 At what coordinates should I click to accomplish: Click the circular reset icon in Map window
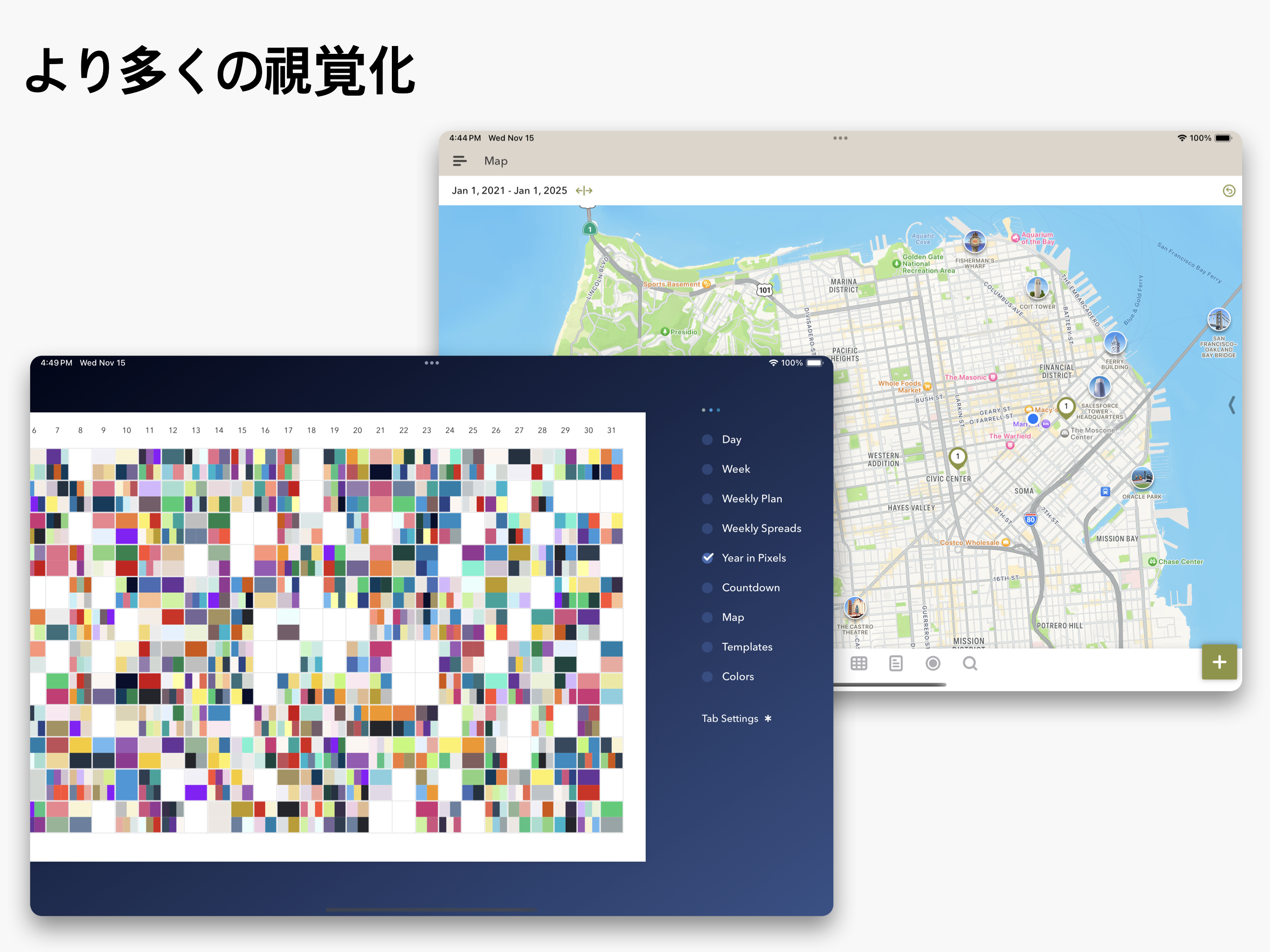1229,191
